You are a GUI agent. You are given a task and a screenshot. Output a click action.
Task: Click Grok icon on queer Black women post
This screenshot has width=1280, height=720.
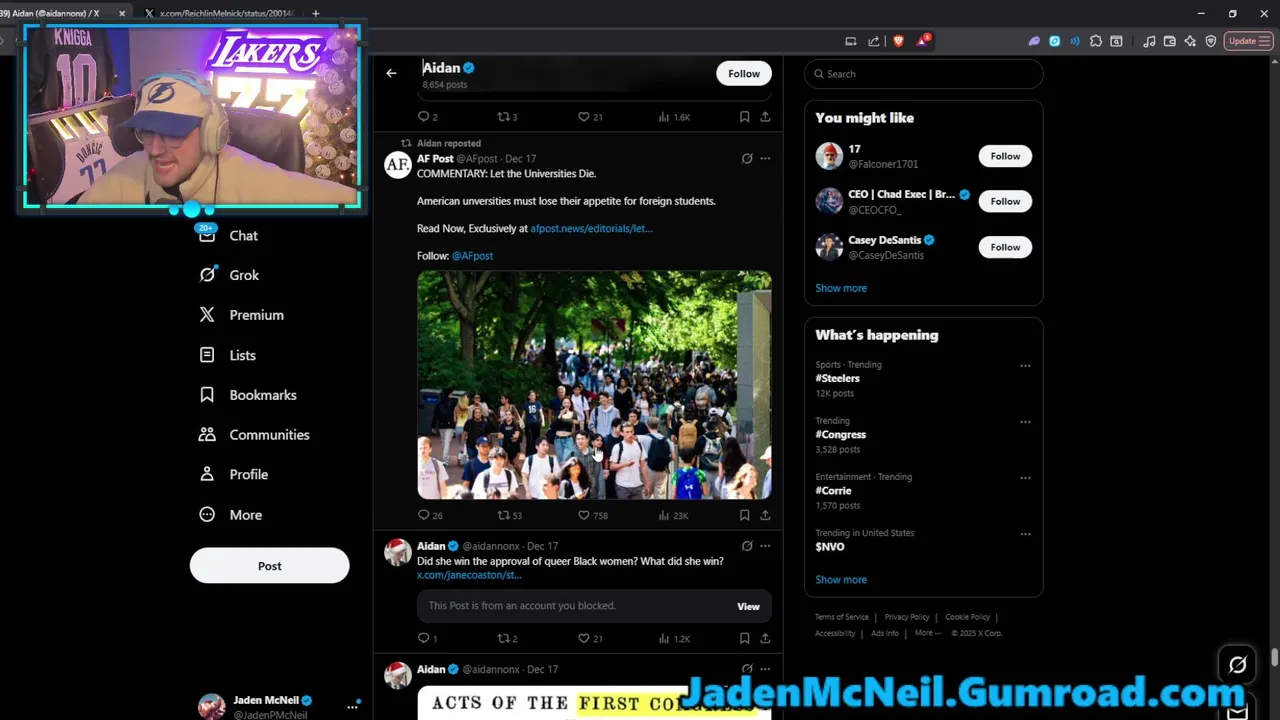[x=747, y=546]
